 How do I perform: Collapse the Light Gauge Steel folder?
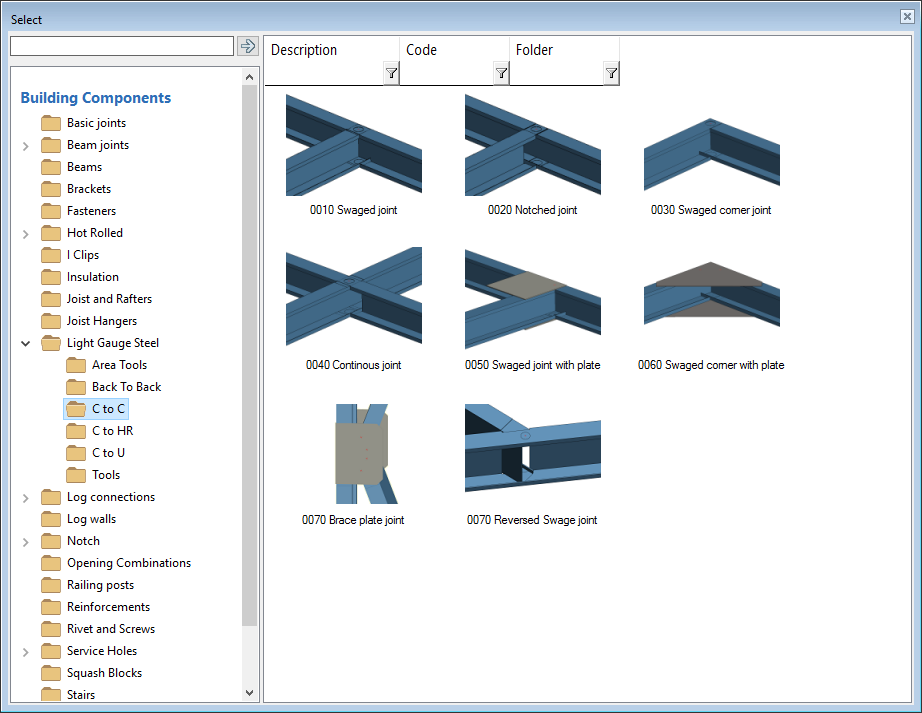pos(25,343)
